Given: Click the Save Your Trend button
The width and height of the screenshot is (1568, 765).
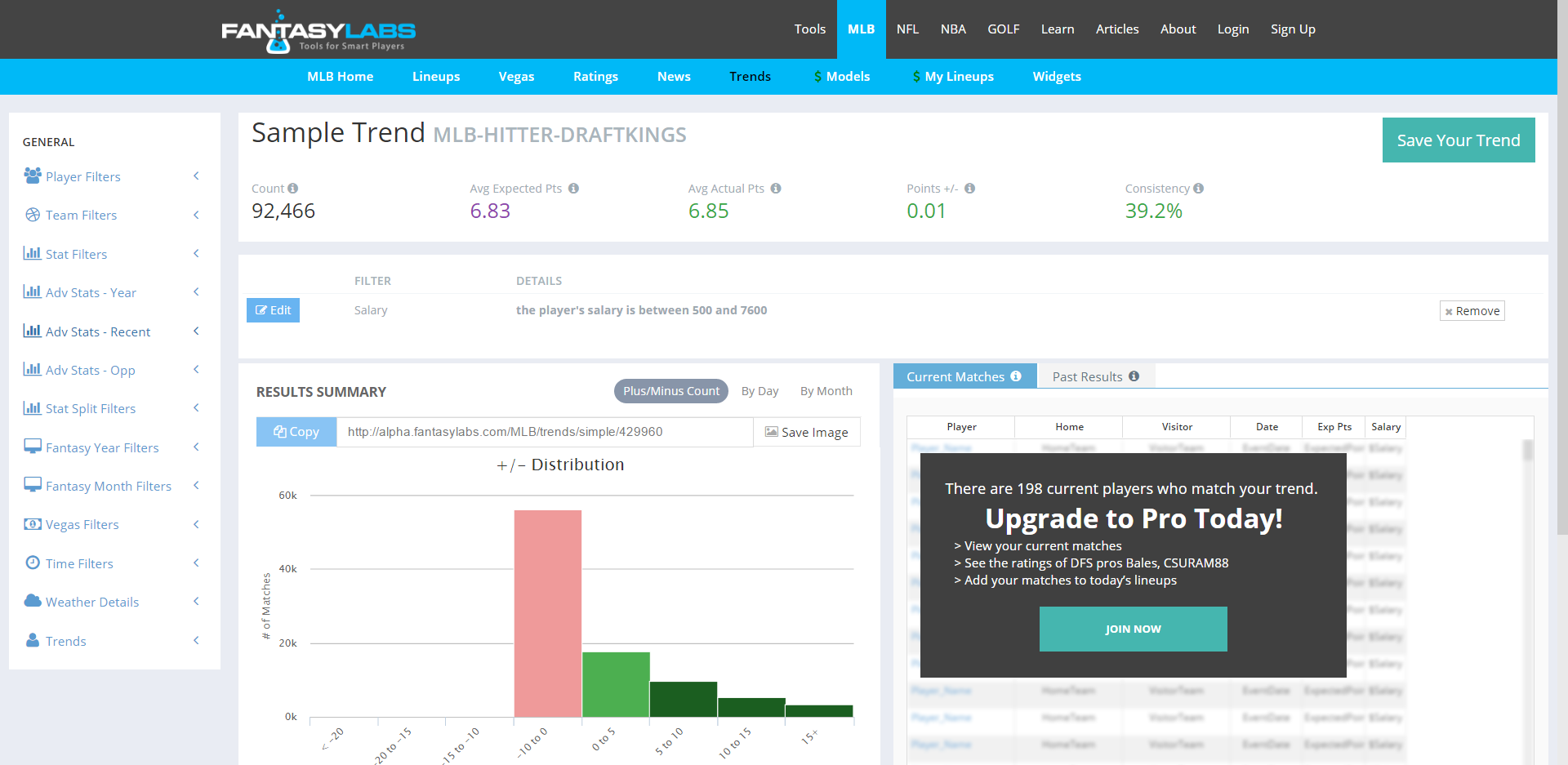Looking at the screenshot, I should coord(1459,140).
